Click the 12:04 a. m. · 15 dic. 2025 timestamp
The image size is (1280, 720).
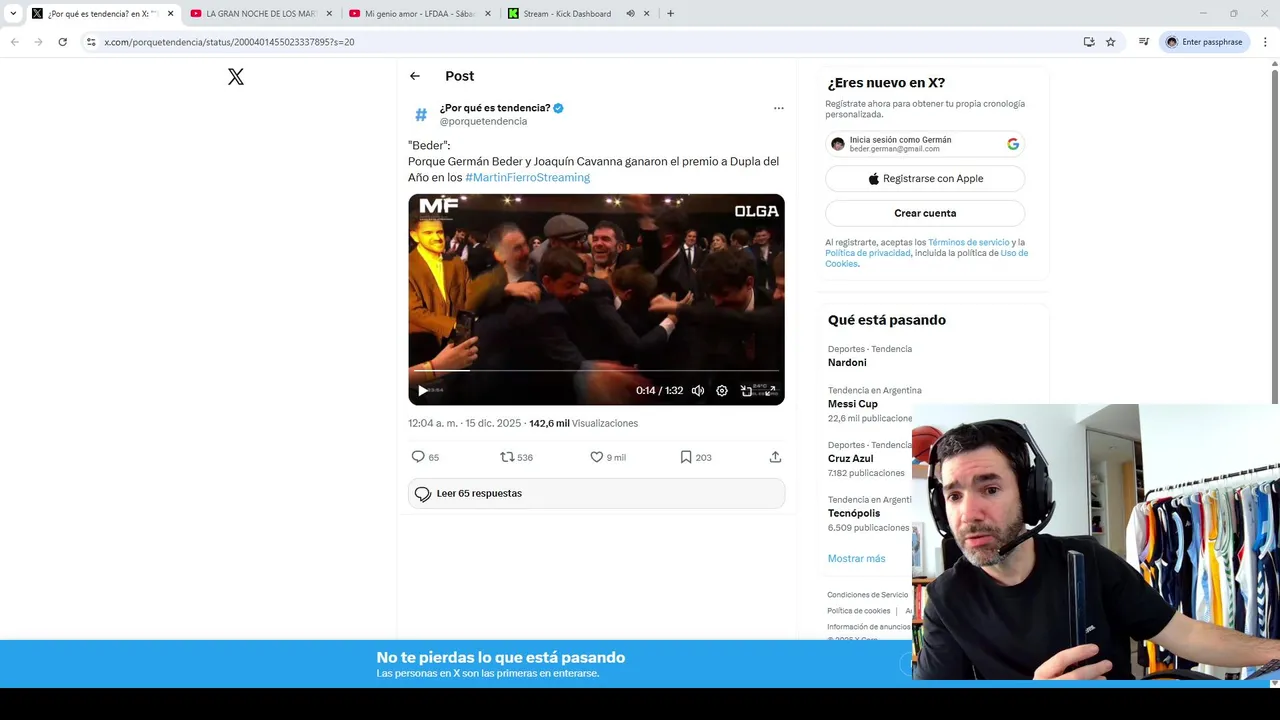click(x=465, y=423)
